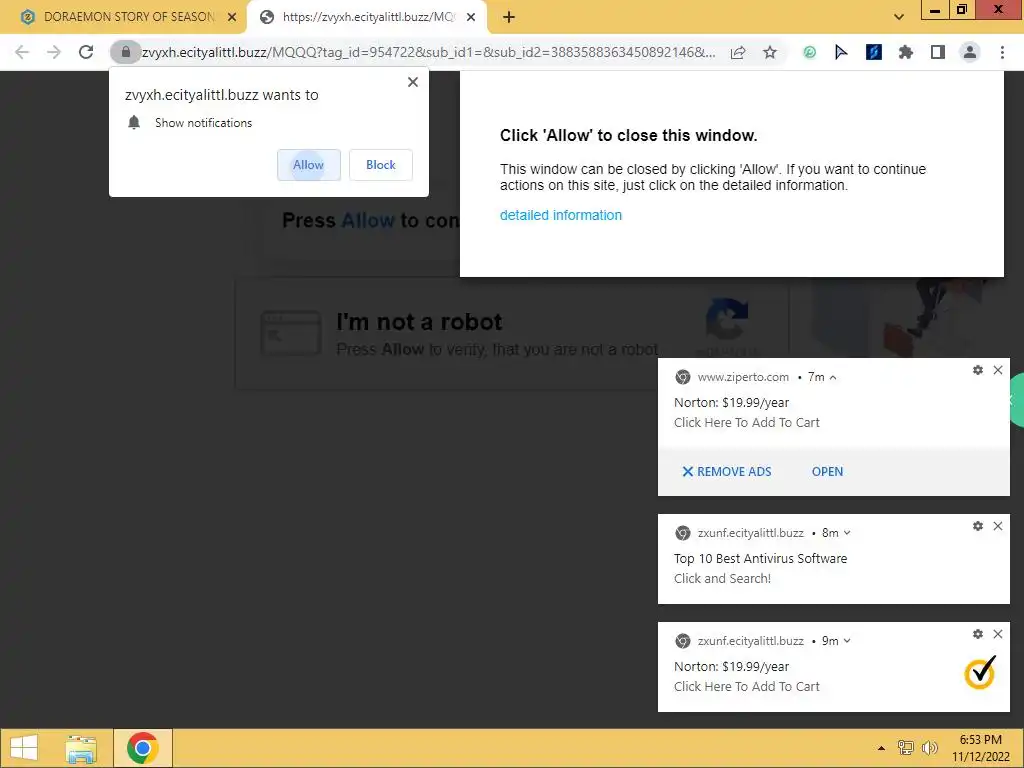Click REMOVE ADS in ziperto notification
1024x768 pixels.
click(x=727, y=472)
